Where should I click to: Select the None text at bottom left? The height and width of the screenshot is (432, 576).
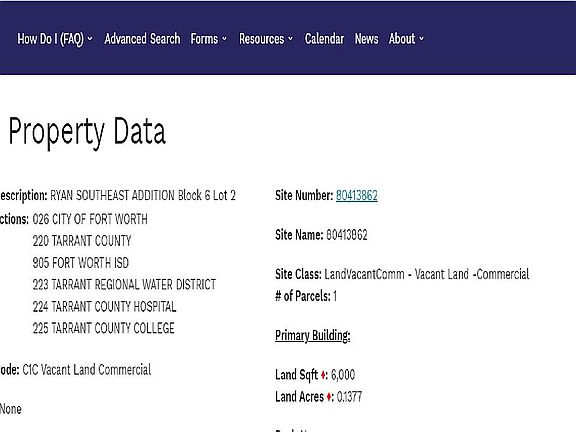click(10, 409)
